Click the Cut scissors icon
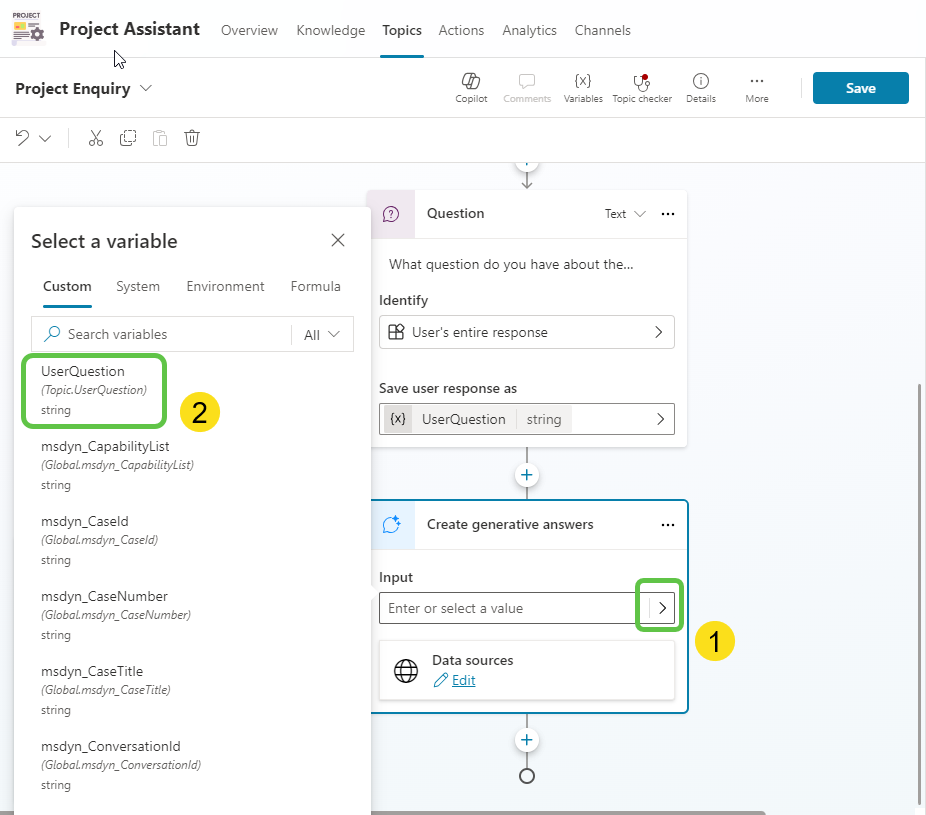This screenshot has height=815, width=926. tap(95, 138)
